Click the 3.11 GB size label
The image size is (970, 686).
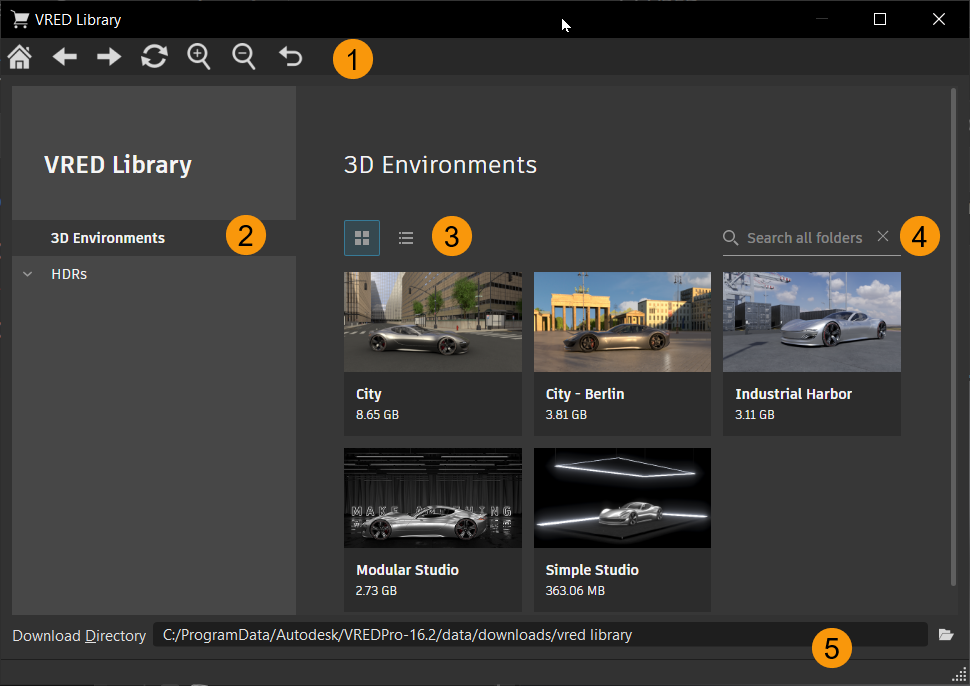(755, 414)
